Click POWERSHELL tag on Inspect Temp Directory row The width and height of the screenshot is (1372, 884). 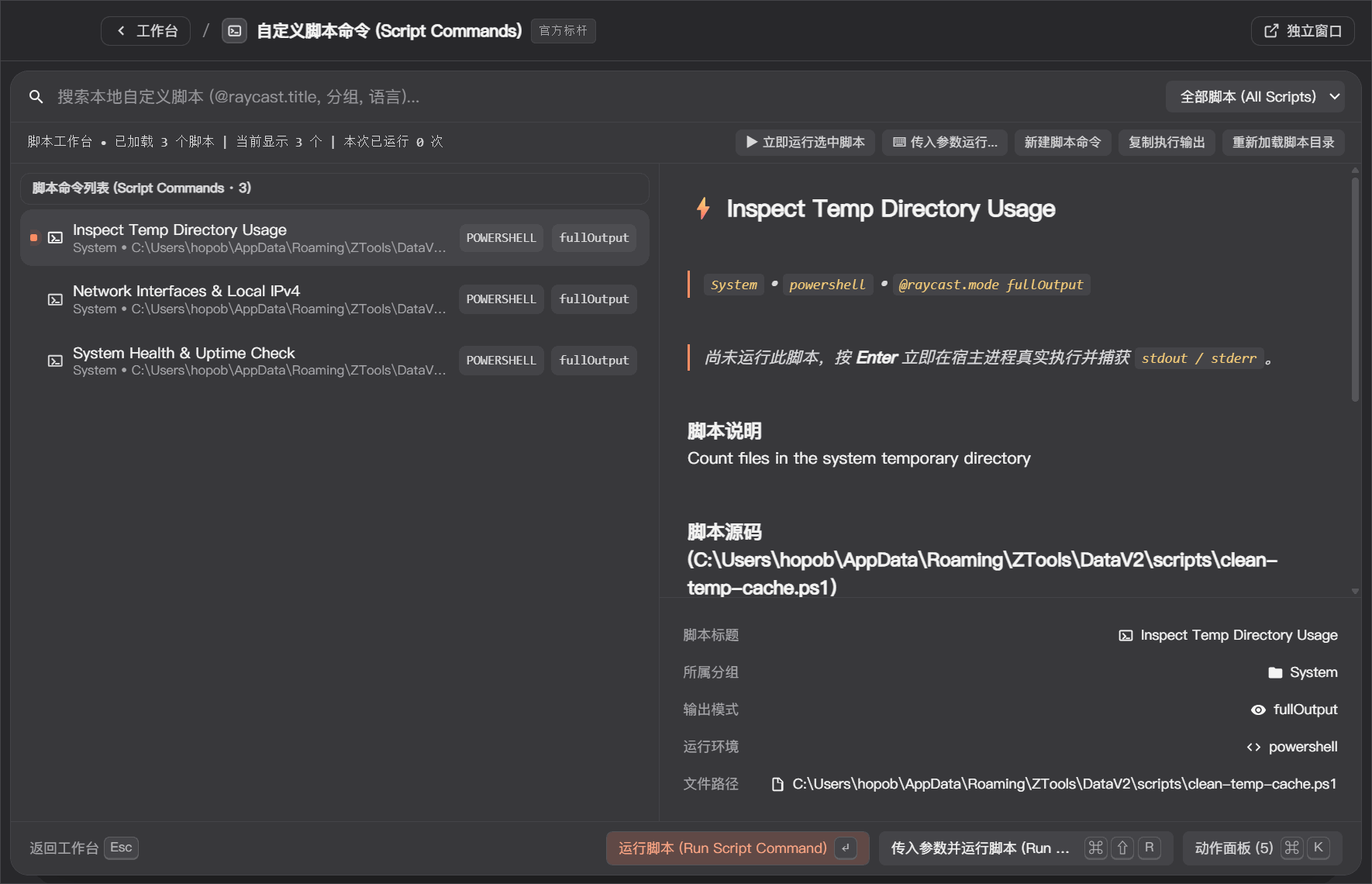[x=502, y=238]
